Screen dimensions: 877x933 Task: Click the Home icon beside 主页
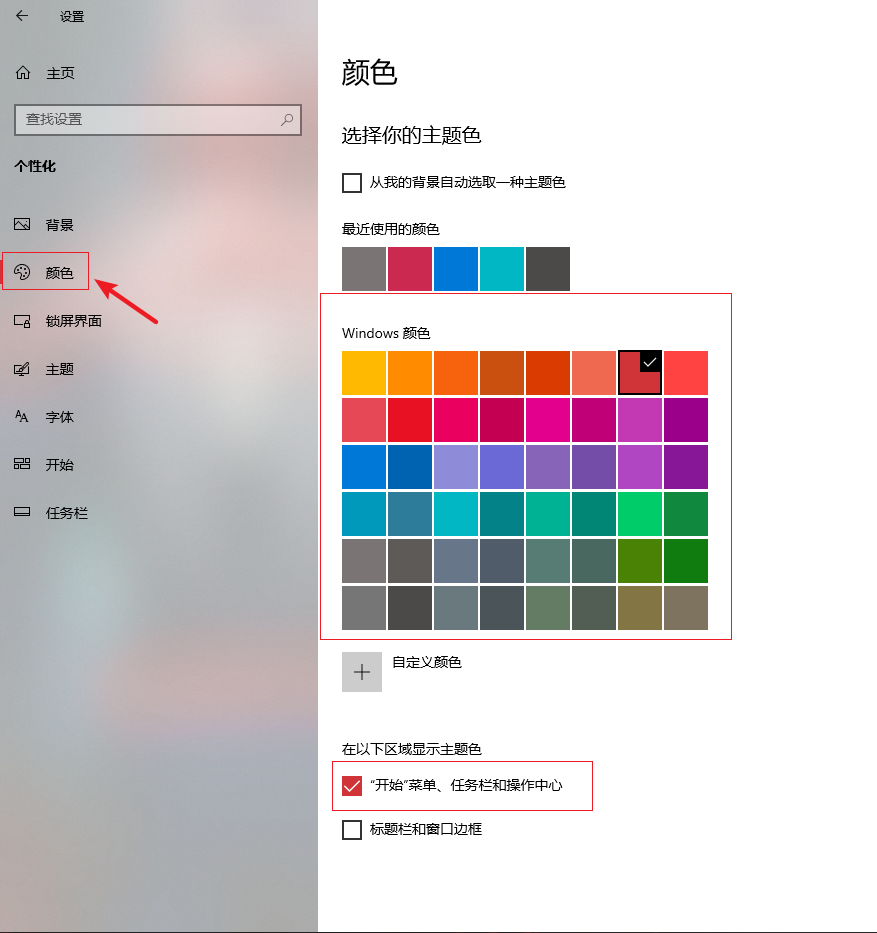[23, 73]
